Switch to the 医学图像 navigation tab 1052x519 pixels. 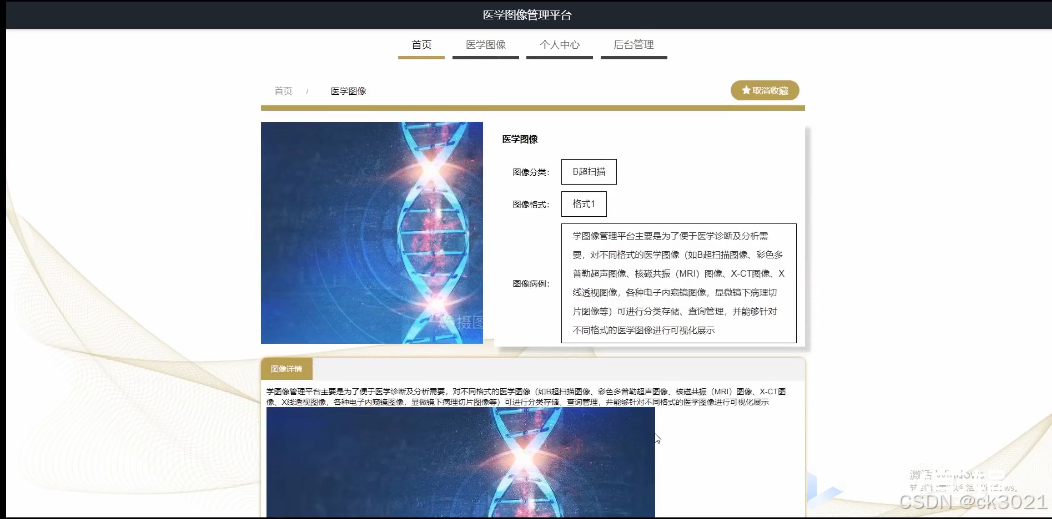pyautogui.click(x=486, y=45)
